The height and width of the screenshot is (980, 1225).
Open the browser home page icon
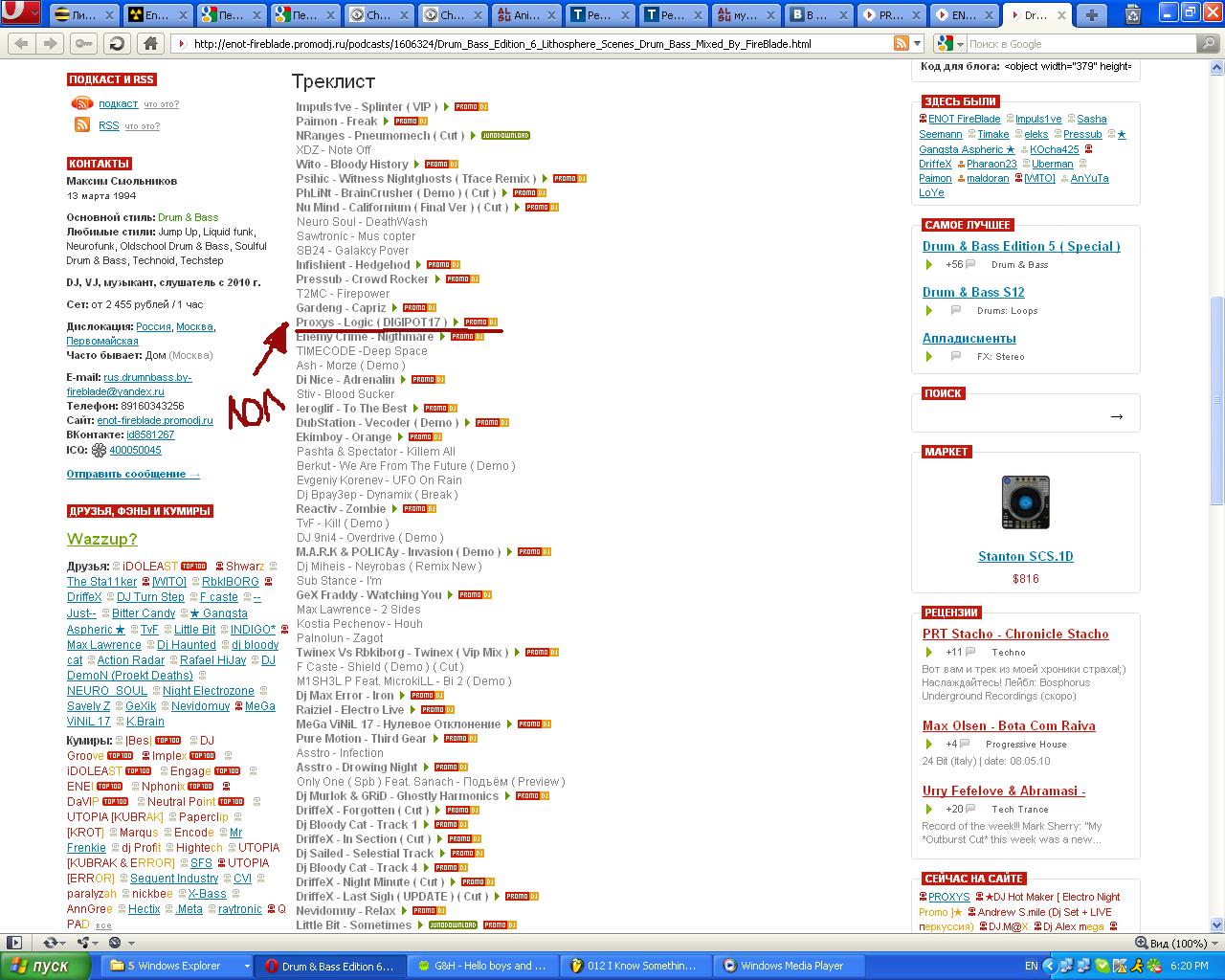click(x=150, y=43)
